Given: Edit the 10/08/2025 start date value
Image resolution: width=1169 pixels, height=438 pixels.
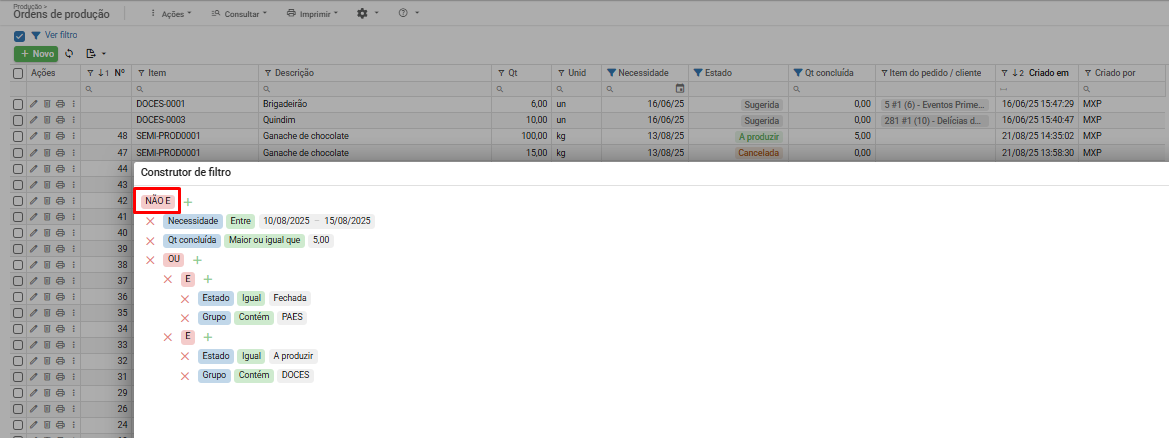Looking at the screenshot, I should [284, 222].
